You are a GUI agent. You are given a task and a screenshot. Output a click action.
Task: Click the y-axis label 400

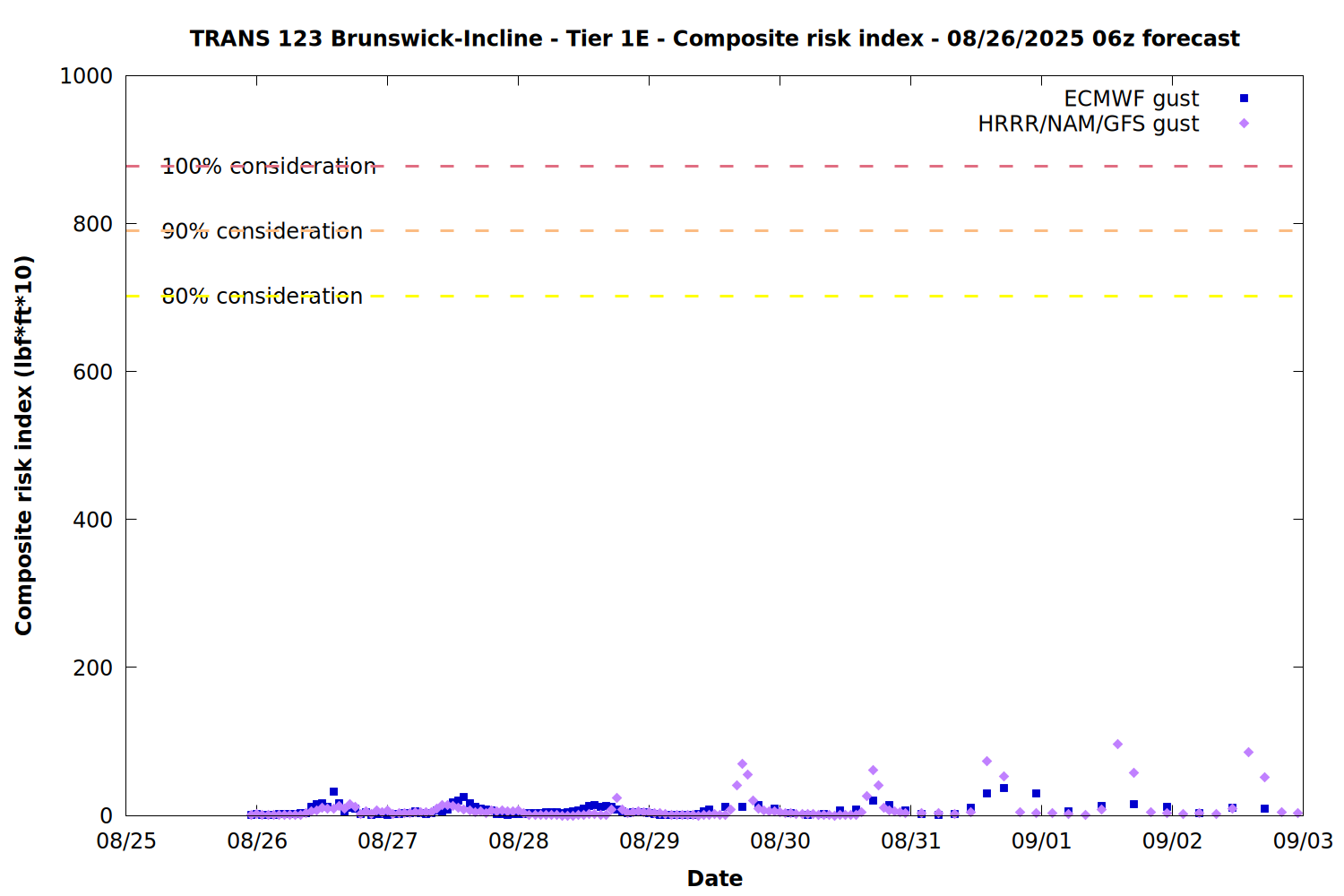93,520
